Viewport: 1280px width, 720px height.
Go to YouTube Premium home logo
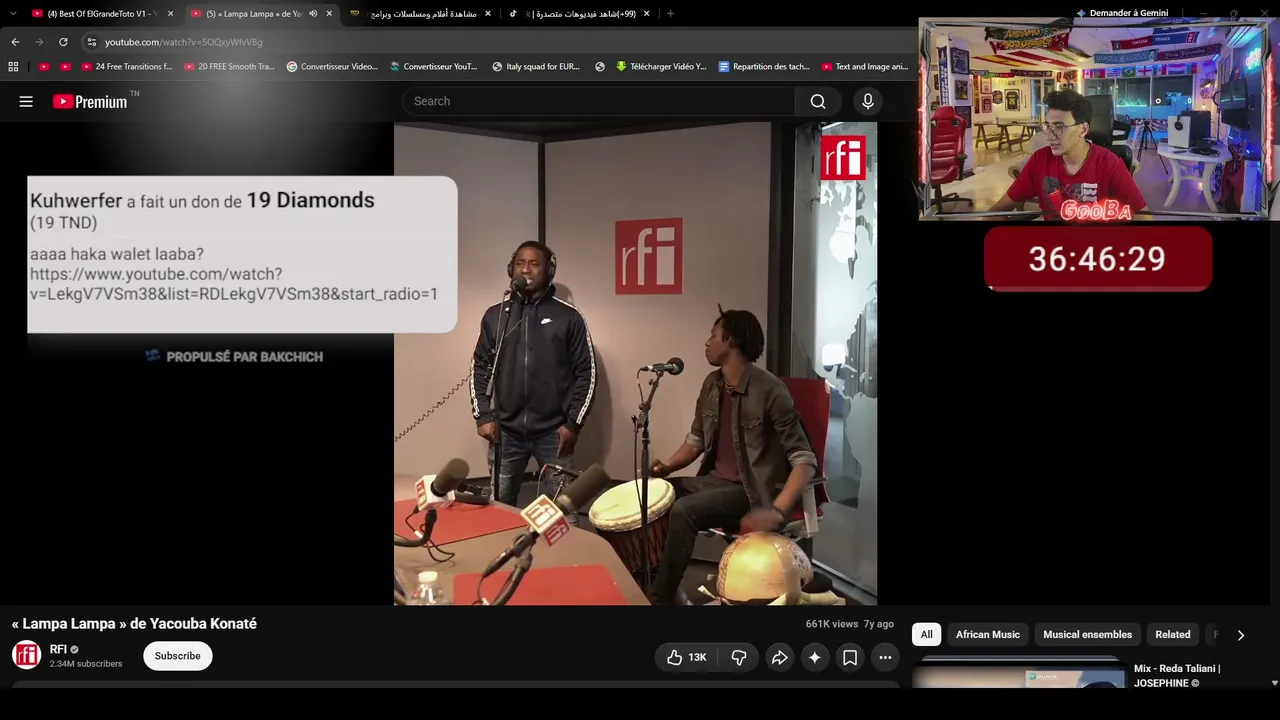(90, 101)
